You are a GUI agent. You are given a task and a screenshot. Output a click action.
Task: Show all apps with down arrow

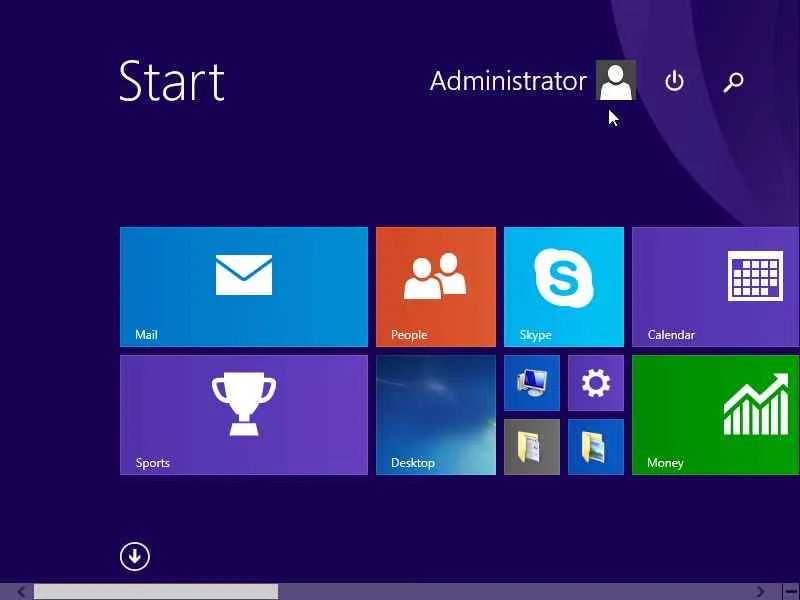[x=135, y=556]
